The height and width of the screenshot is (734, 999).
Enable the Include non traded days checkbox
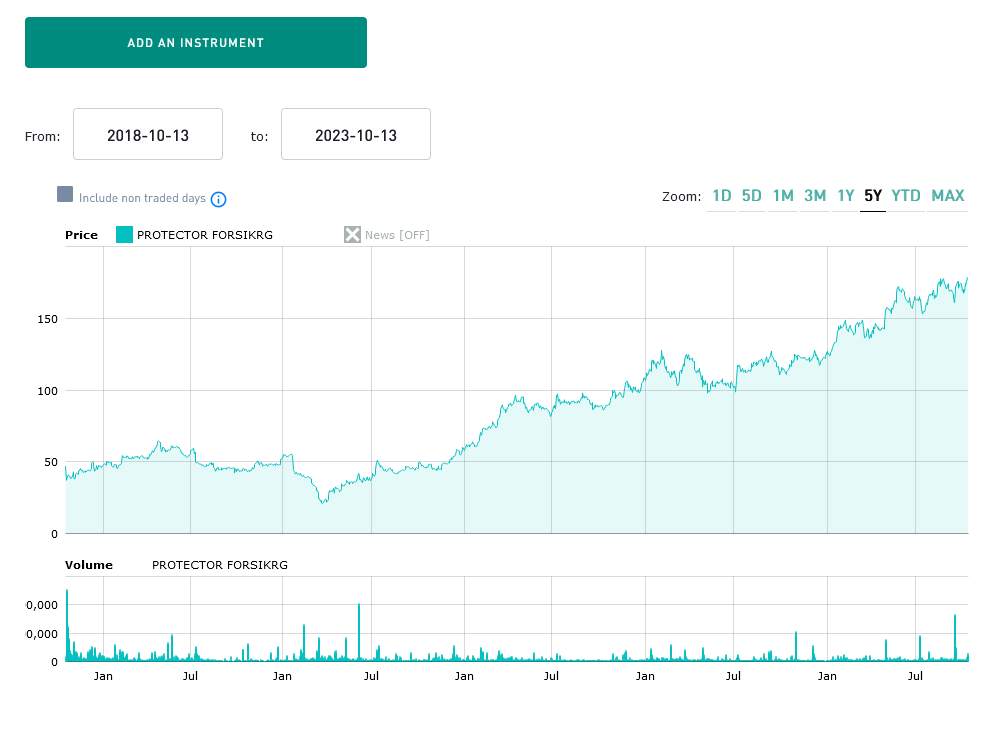pos(65,195)
